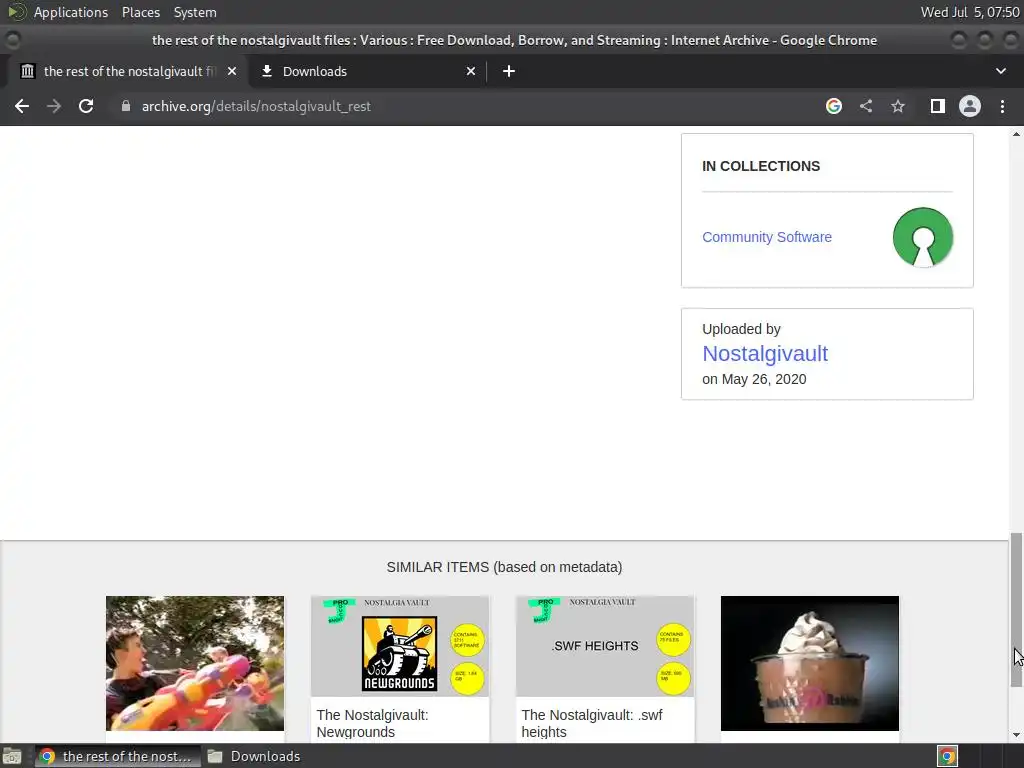Open the Places menu
The image size is (1024, 768).
click(140, 12)
